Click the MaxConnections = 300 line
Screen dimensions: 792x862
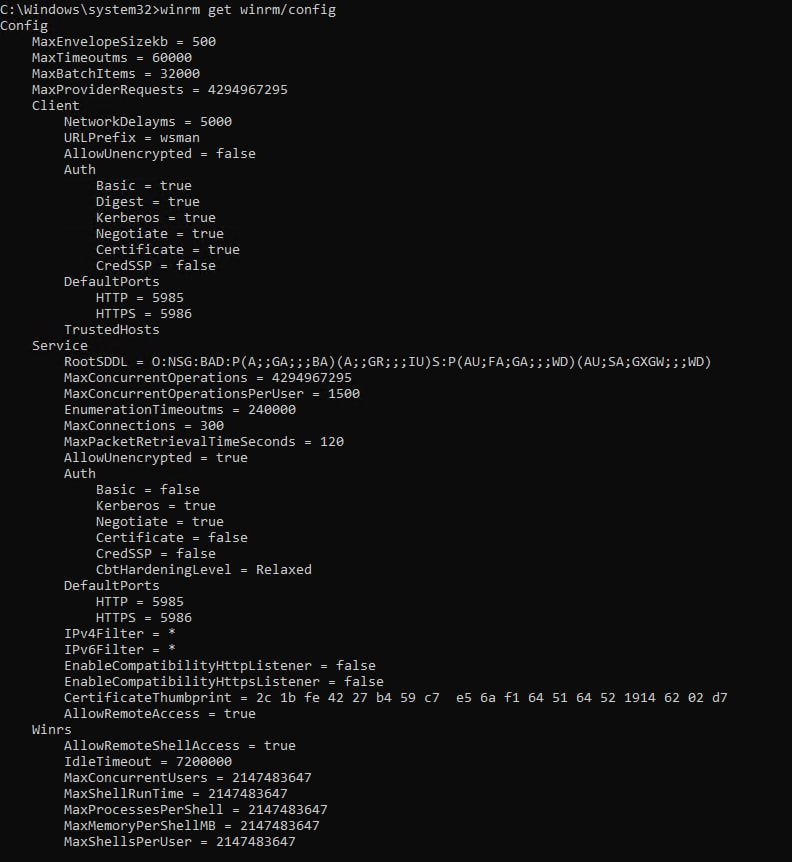[x=144, y=426]
